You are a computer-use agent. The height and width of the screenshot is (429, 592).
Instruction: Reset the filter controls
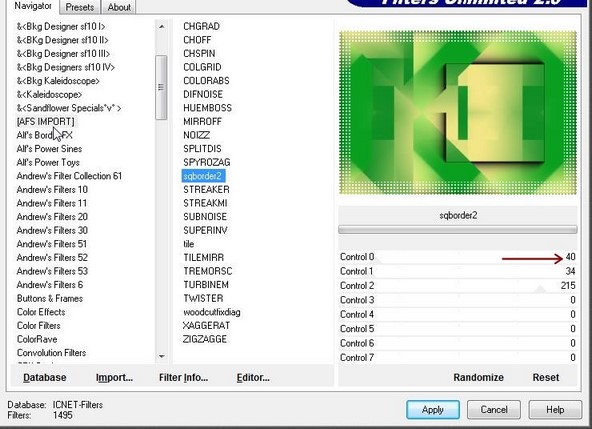pos(546,377)
